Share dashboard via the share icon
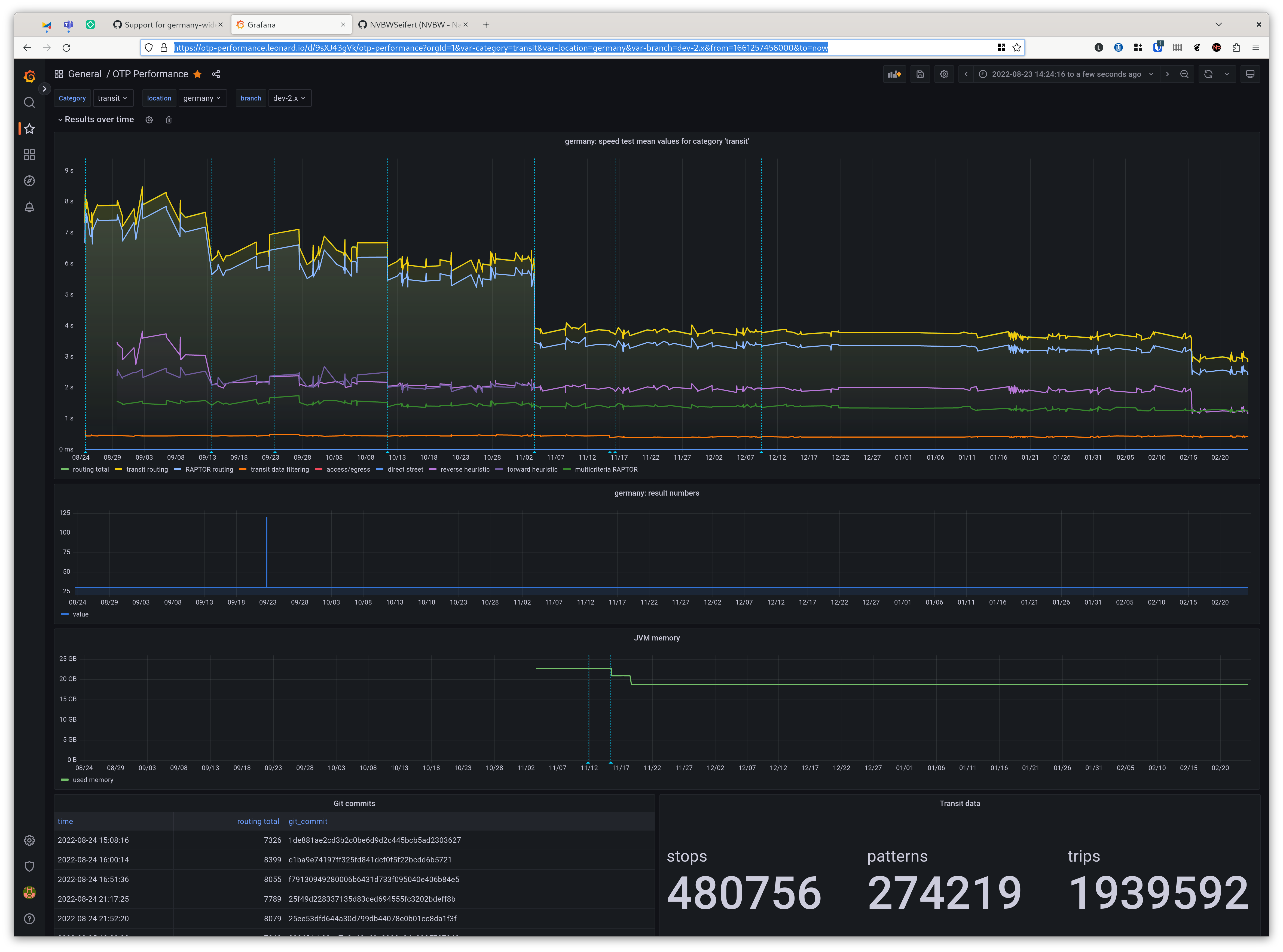 pyautogui.click(x=216, y=74)
